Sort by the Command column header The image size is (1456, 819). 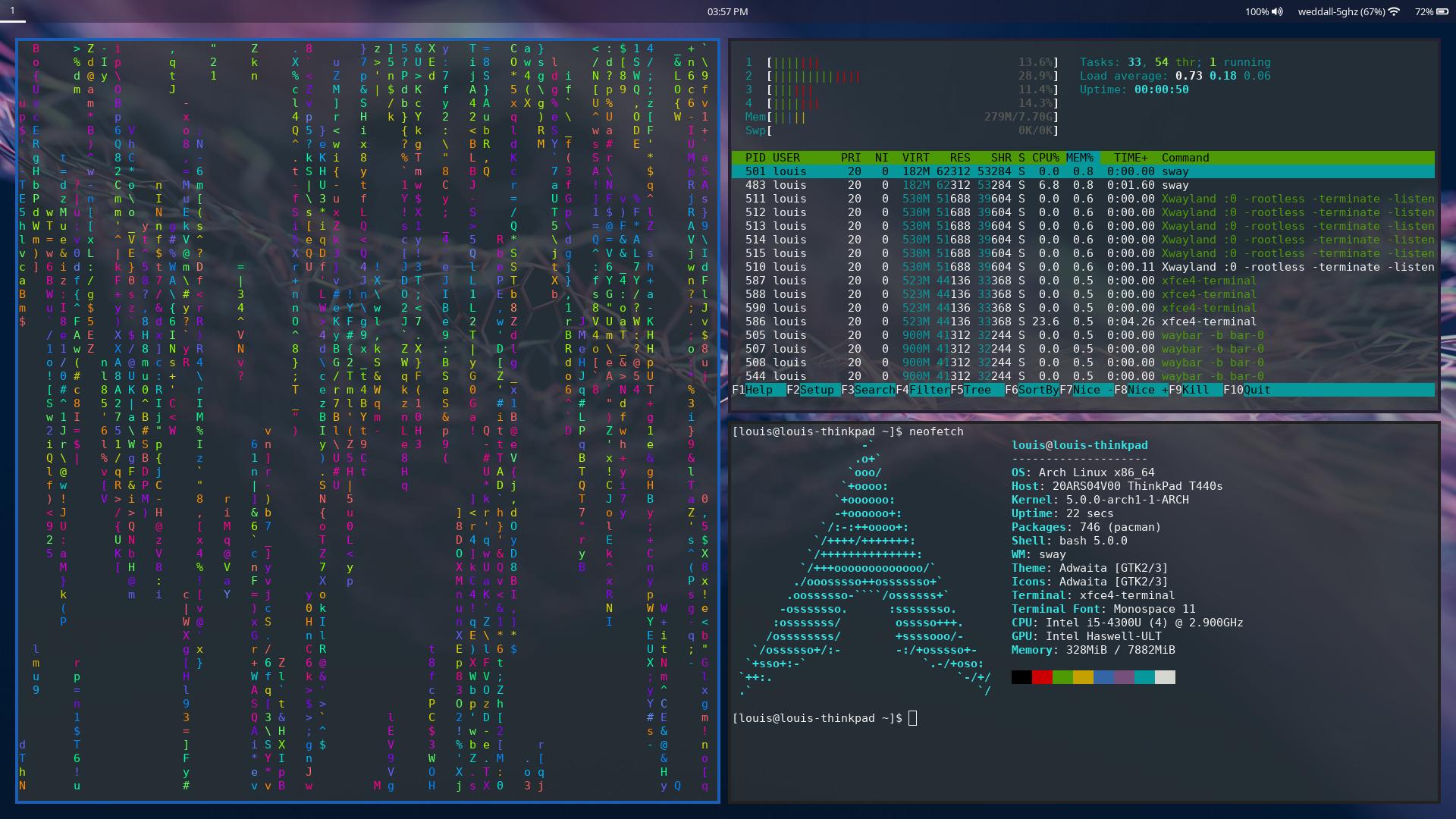pos(1185,158)
